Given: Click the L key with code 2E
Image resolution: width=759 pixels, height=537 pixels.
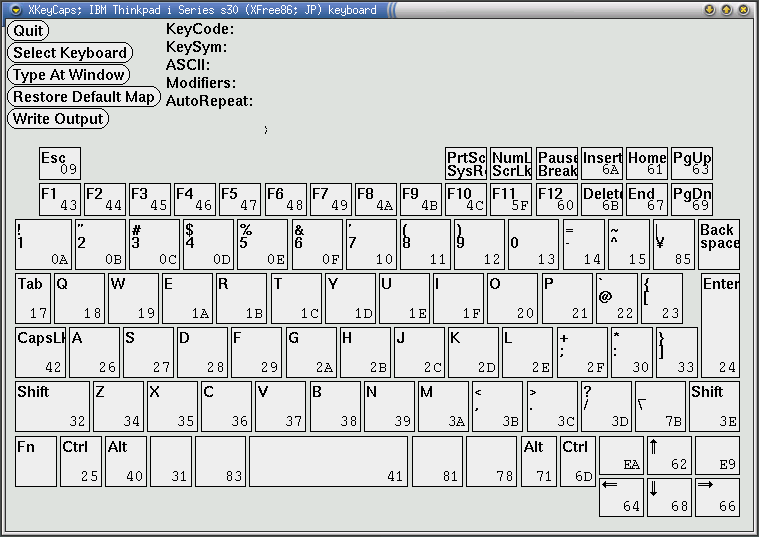Looking at the screenshot, I should point(528,353).
